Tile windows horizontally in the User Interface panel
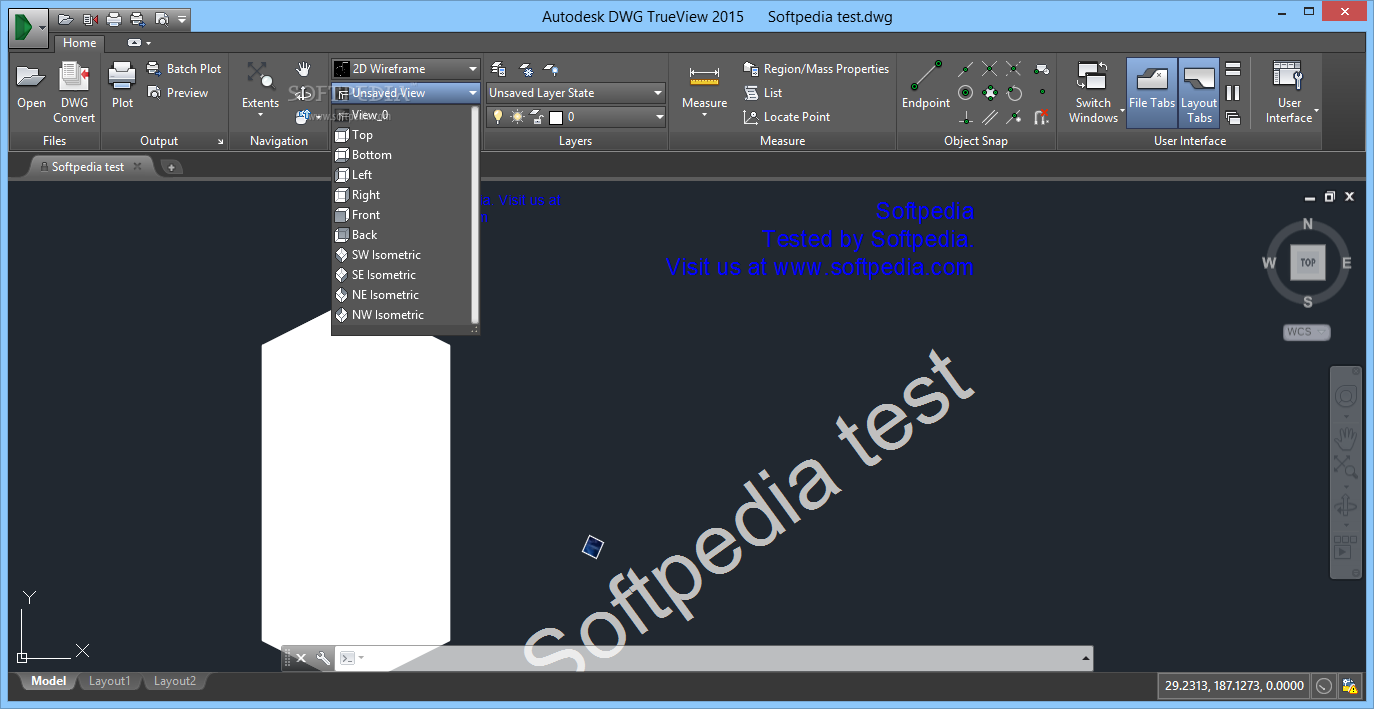The image size is (1374, 709). (1233, 69)
